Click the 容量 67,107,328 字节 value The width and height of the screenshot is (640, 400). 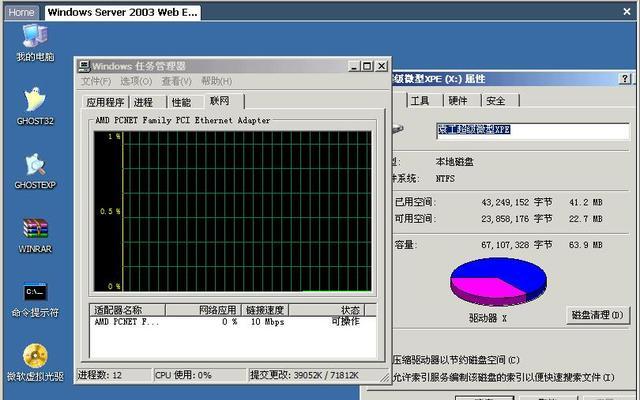point(516,245)
